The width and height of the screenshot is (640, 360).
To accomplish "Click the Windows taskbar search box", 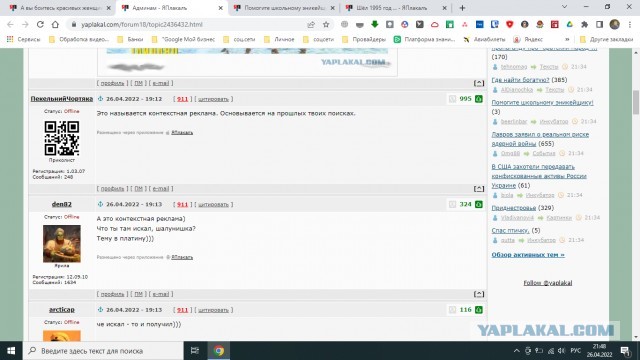I will pos(103,351).
